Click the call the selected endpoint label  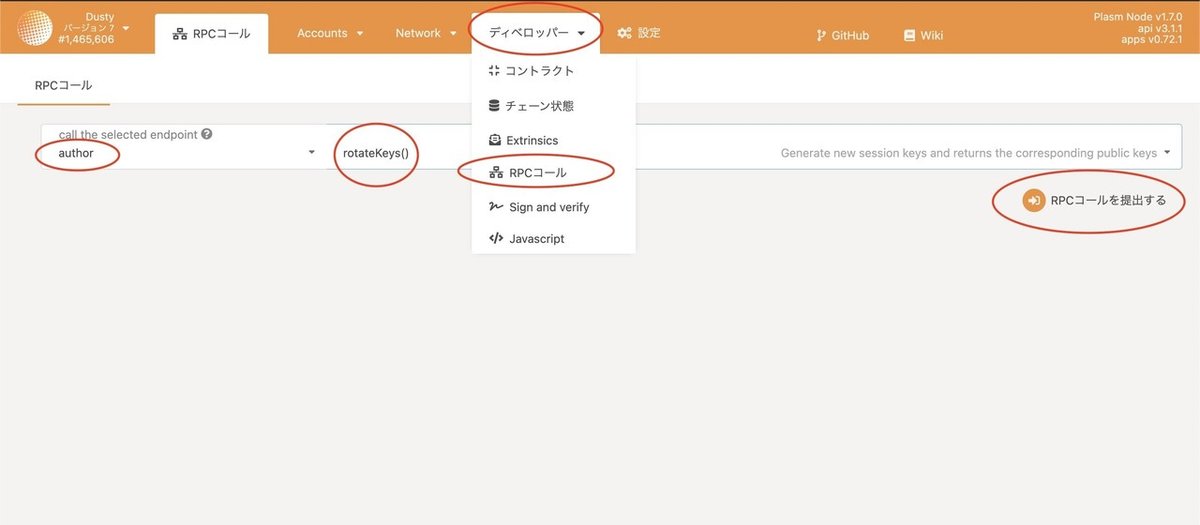(x=128, y=134)
